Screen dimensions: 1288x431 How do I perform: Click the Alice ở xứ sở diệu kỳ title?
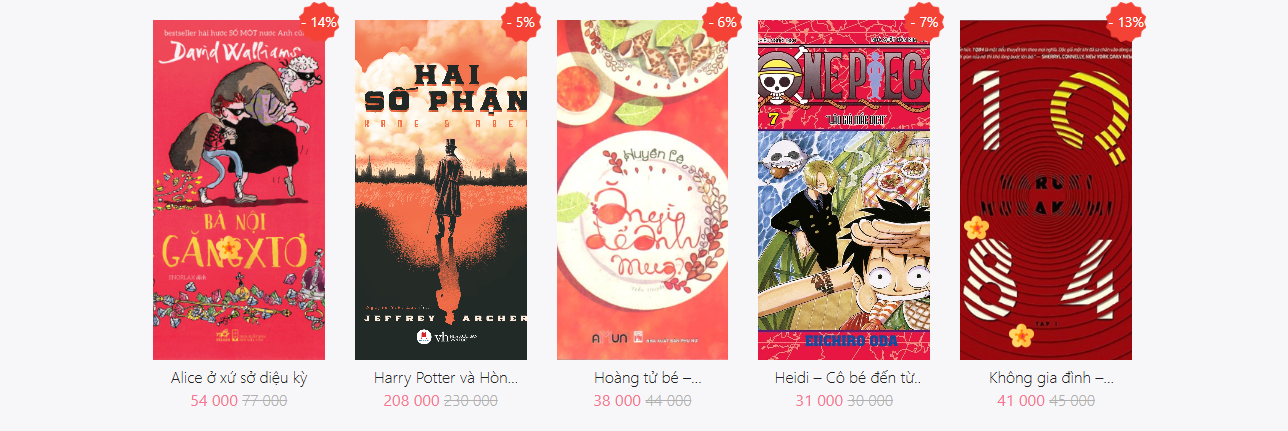tap(239, 378)
